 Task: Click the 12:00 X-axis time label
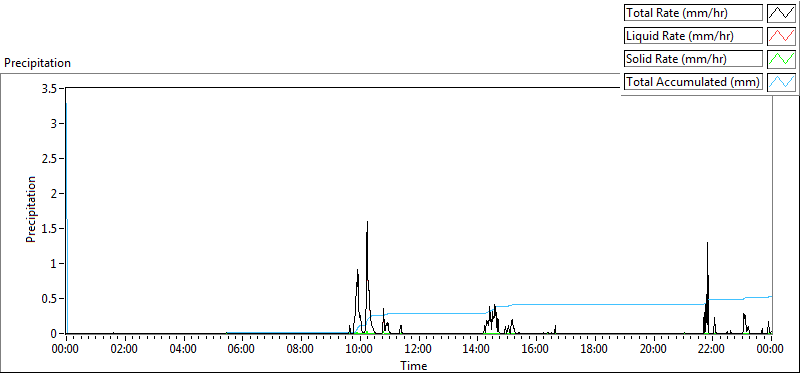pos(418,350)
